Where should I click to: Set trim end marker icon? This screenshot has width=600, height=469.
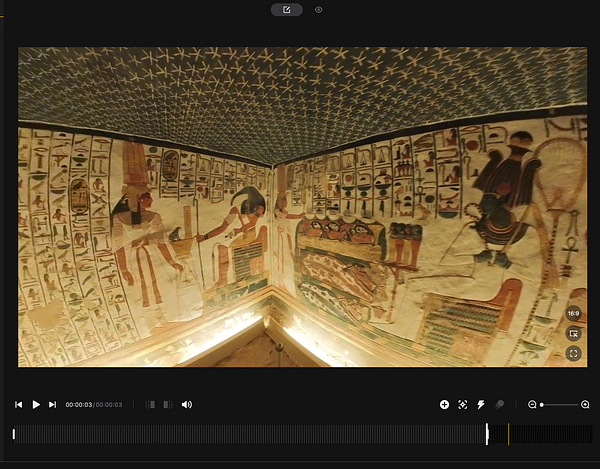[168, 404]
